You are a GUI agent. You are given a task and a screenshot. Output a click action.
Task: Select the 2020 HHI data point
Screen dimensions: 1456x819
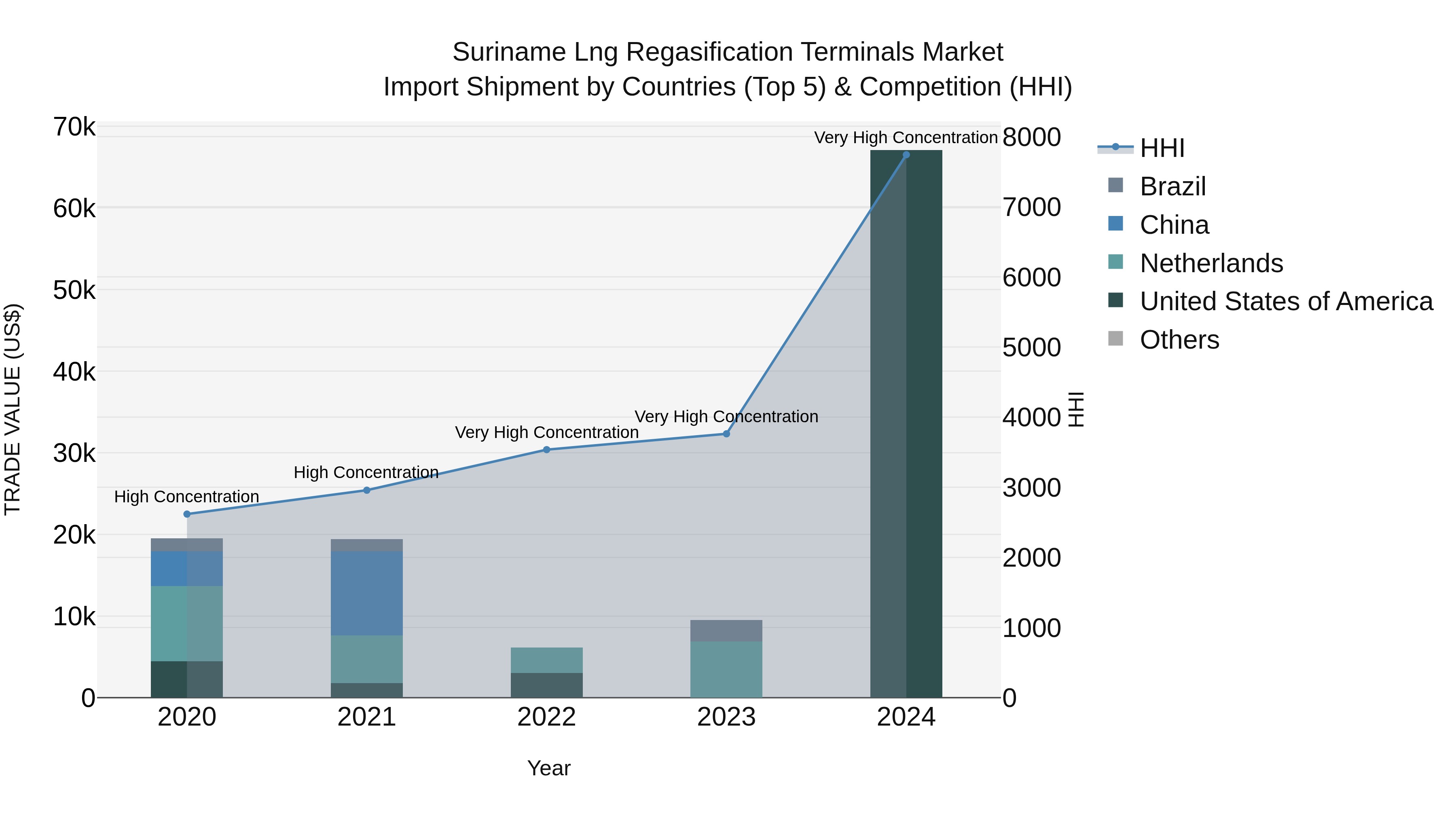tap(187, 514)
